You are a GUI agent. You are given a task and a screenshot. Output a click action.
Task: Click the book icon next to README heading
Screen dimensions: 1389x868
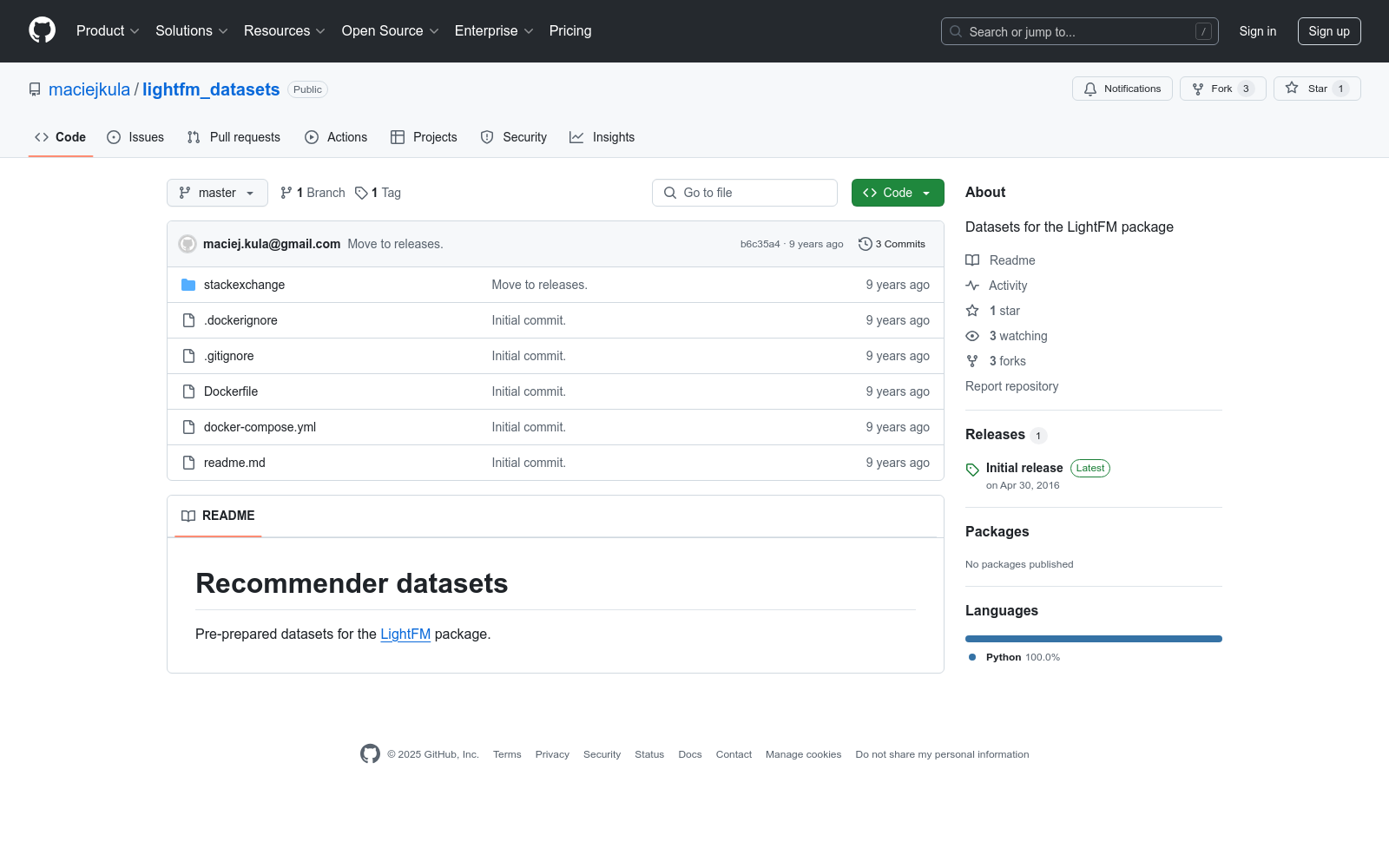[188, 516]
